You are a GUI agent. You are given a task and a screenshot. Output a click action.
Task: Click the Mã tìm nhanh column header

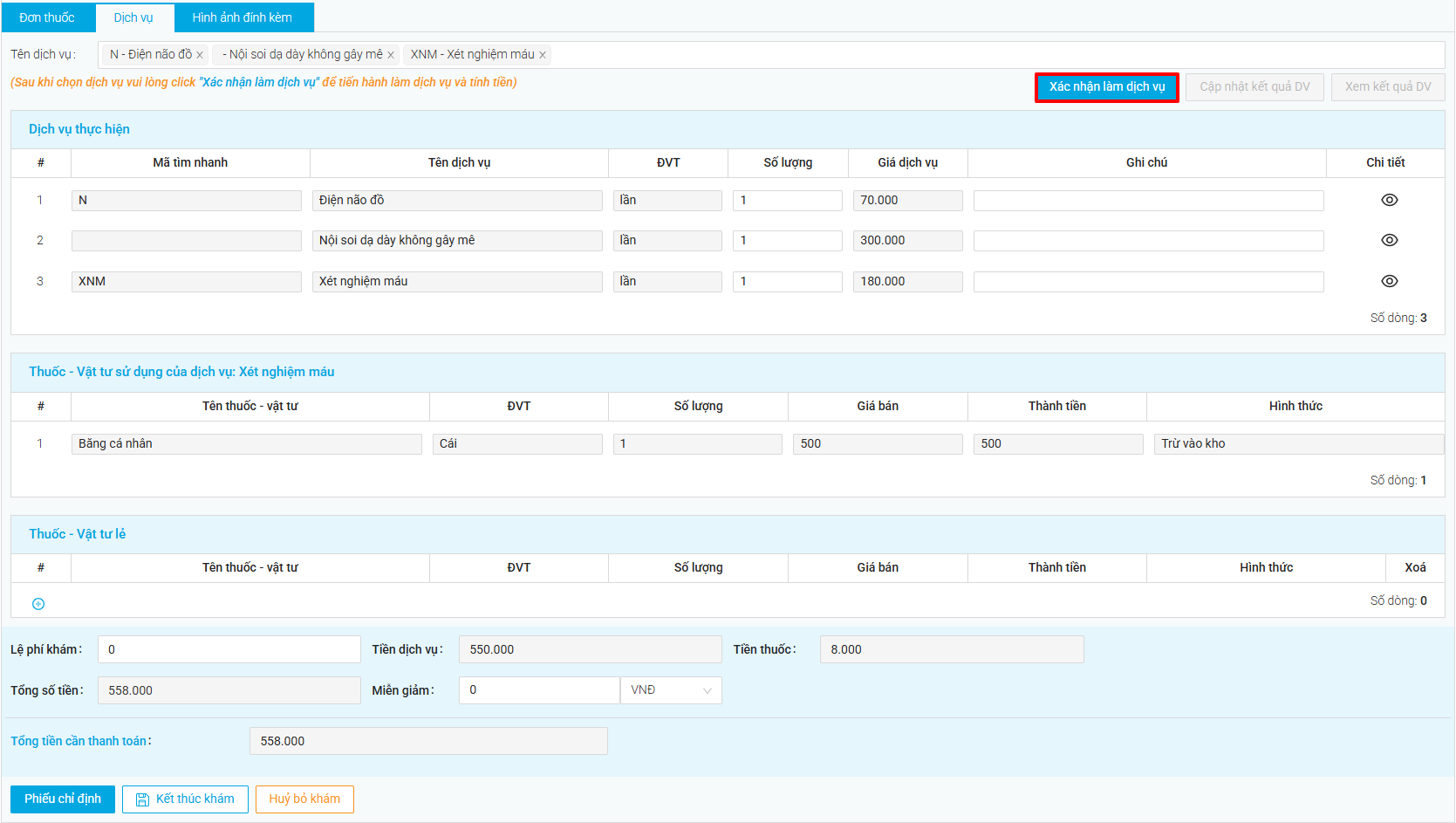click(190, 163)
